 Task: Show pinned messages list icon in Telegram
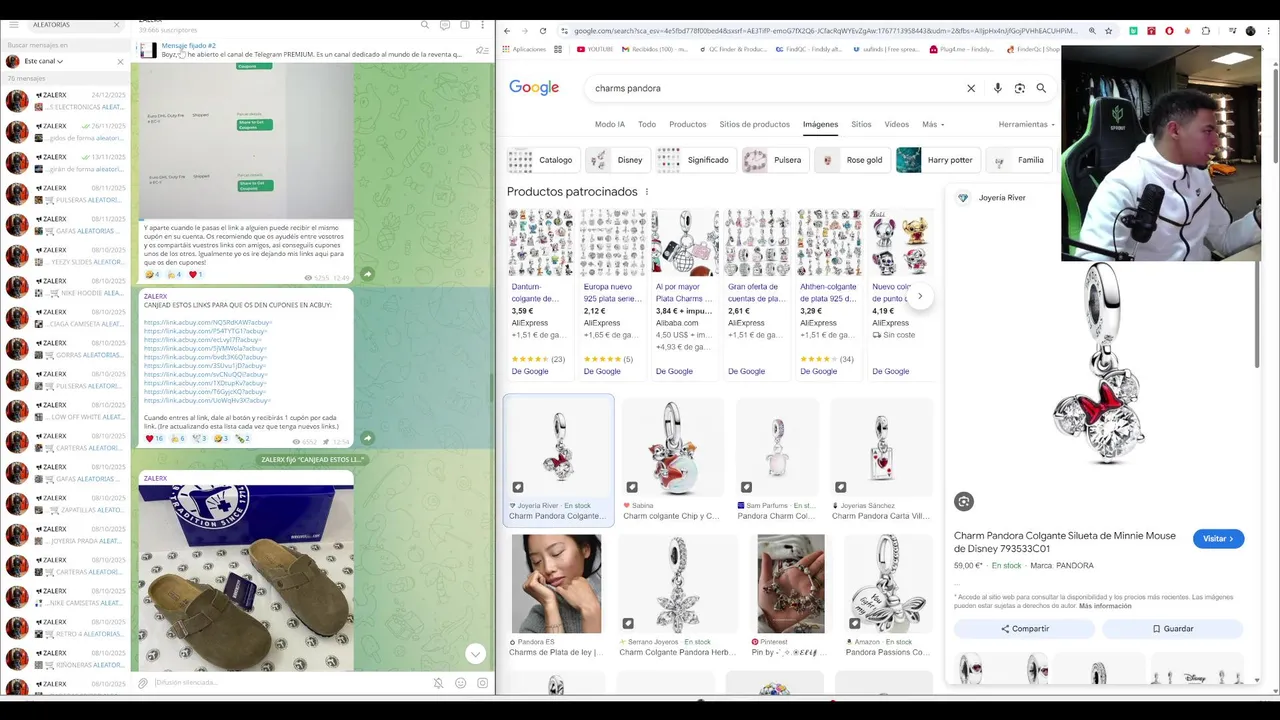point(482,50)
